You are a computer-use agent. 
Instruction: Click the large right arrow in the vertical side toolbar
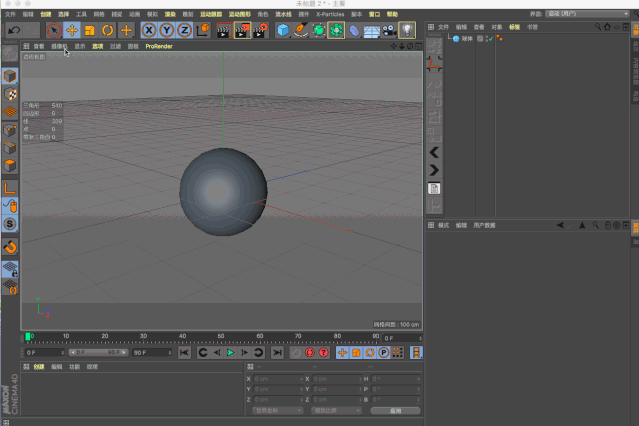434,170
